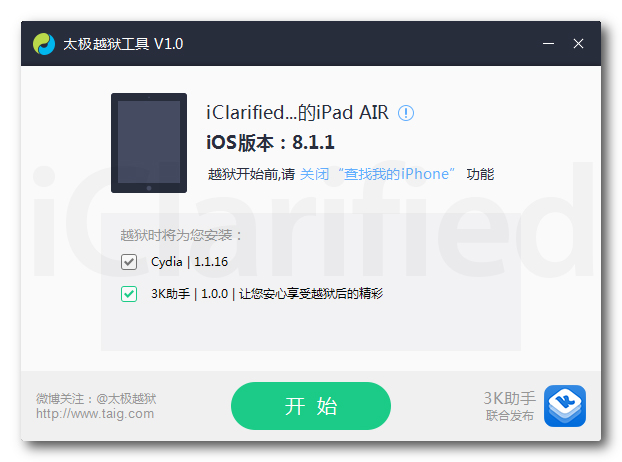Click the 3K助手 联合发布 text label
Screen dimensions: 622x462
[x=510, y=406]
